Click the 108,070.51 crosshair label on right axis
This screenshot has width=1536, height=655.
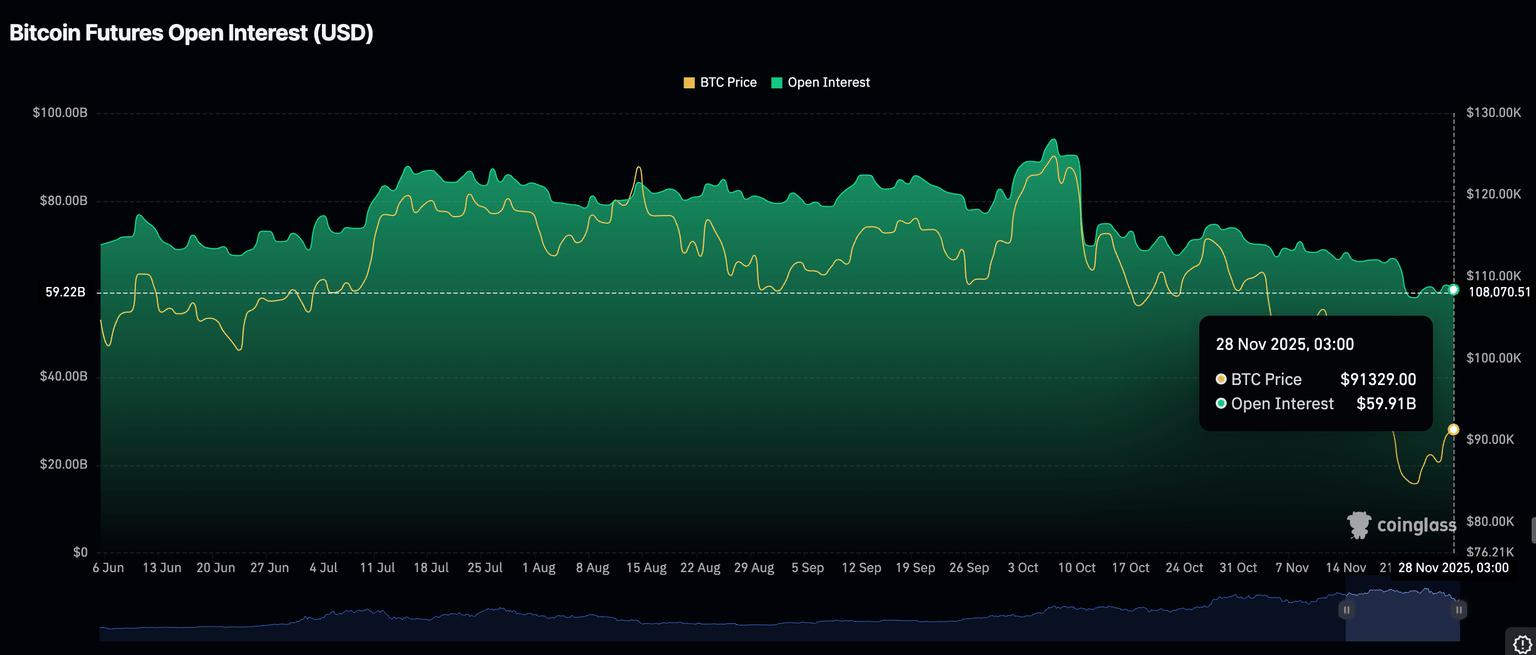click(x=1498, y=292)
